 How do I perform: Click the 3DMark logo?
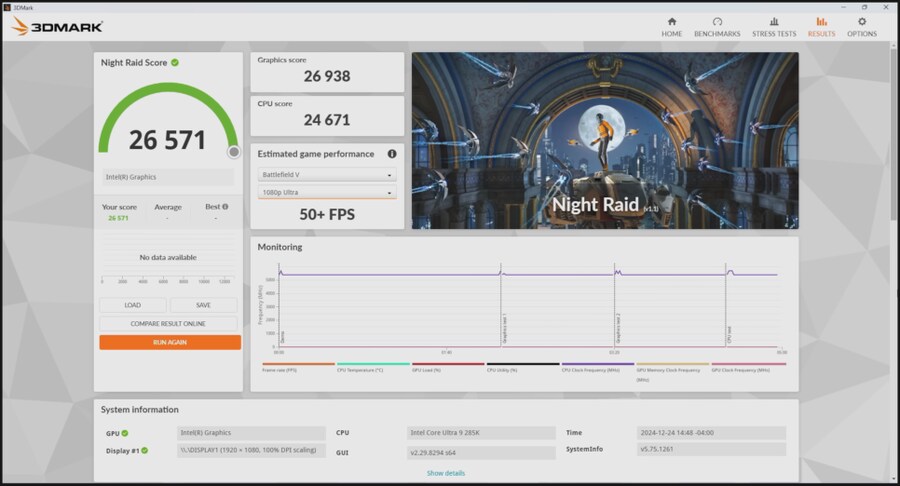tap(57, 26)
